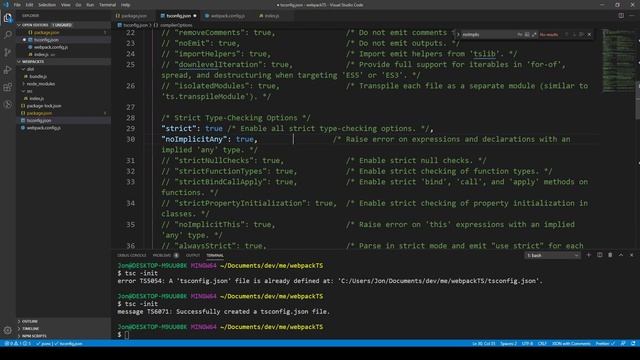The image size is (640, 360).
Task: Open the Selection menu
Action: tap(47, 5)
